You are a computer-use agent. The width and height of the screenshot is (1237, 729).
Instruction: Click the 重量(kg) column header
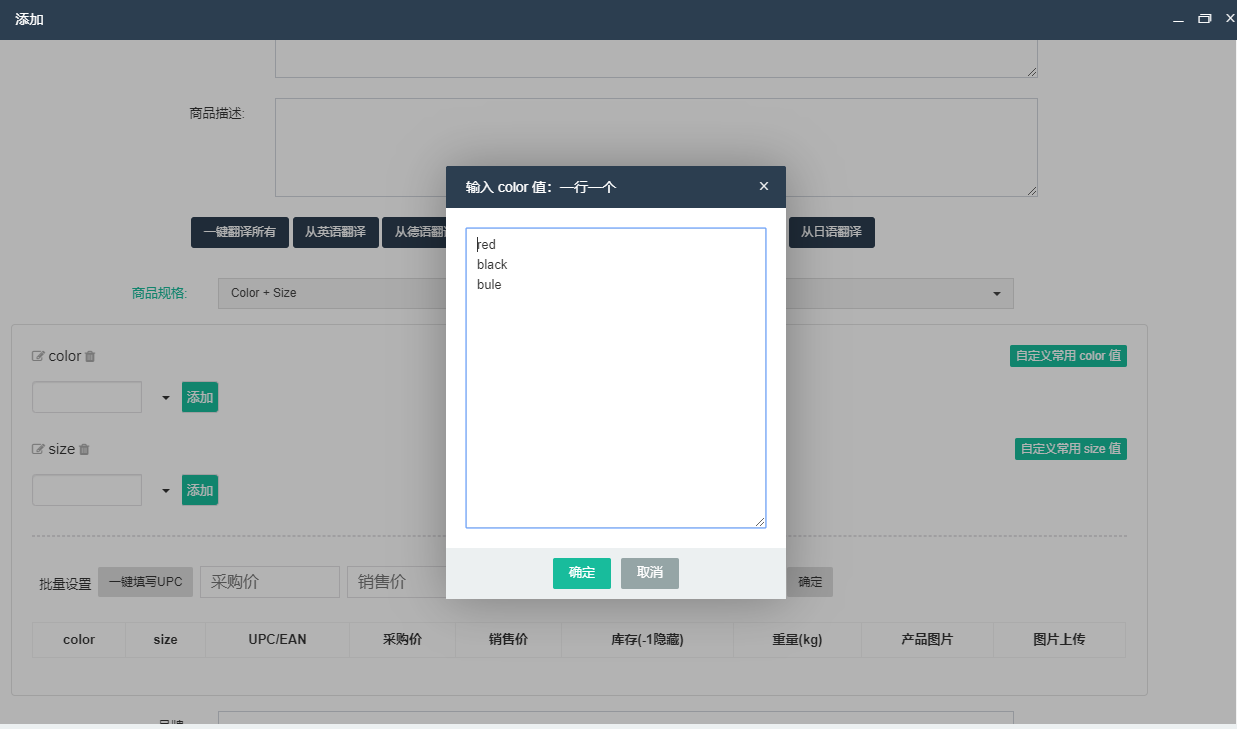point(797,640)
